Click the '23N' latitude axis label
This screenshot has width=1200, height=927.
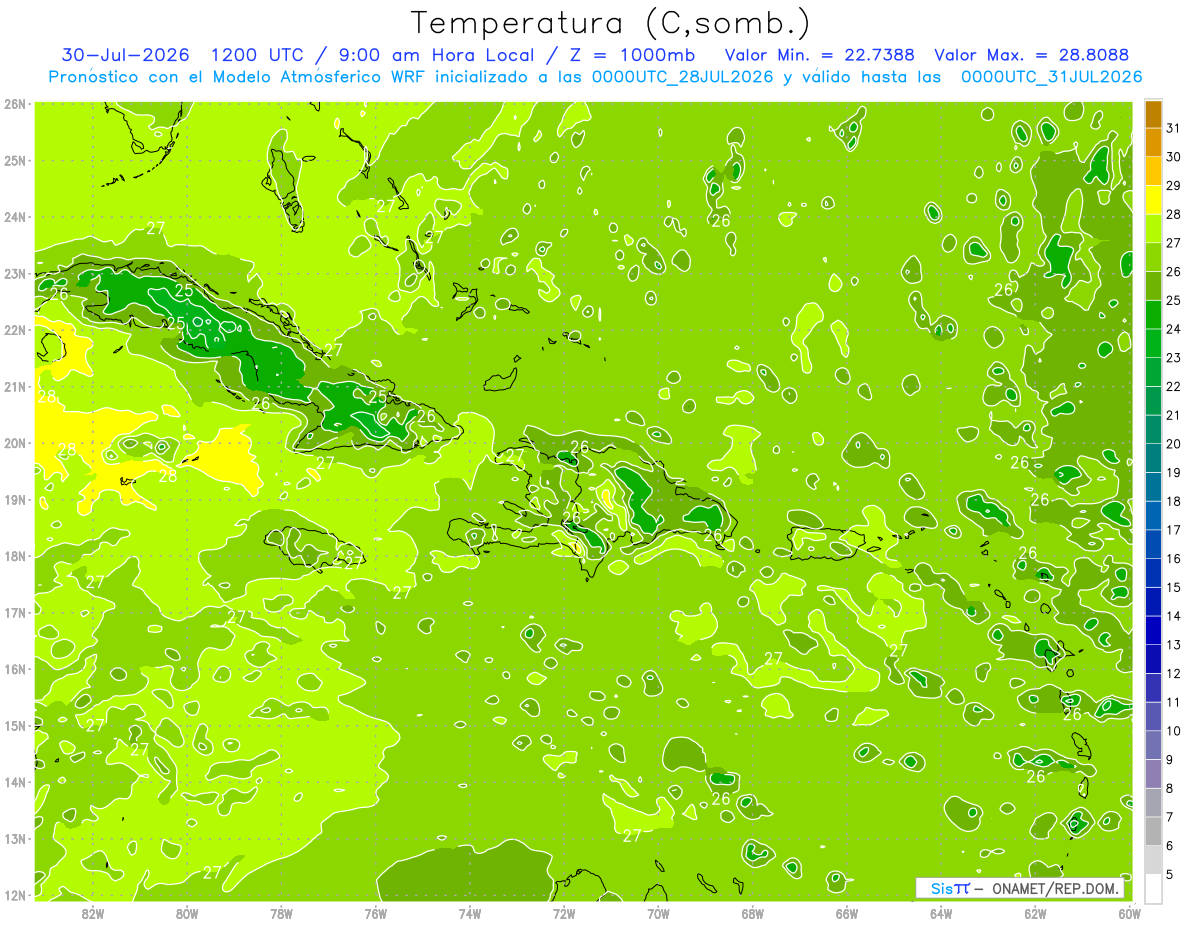[14, 274]
